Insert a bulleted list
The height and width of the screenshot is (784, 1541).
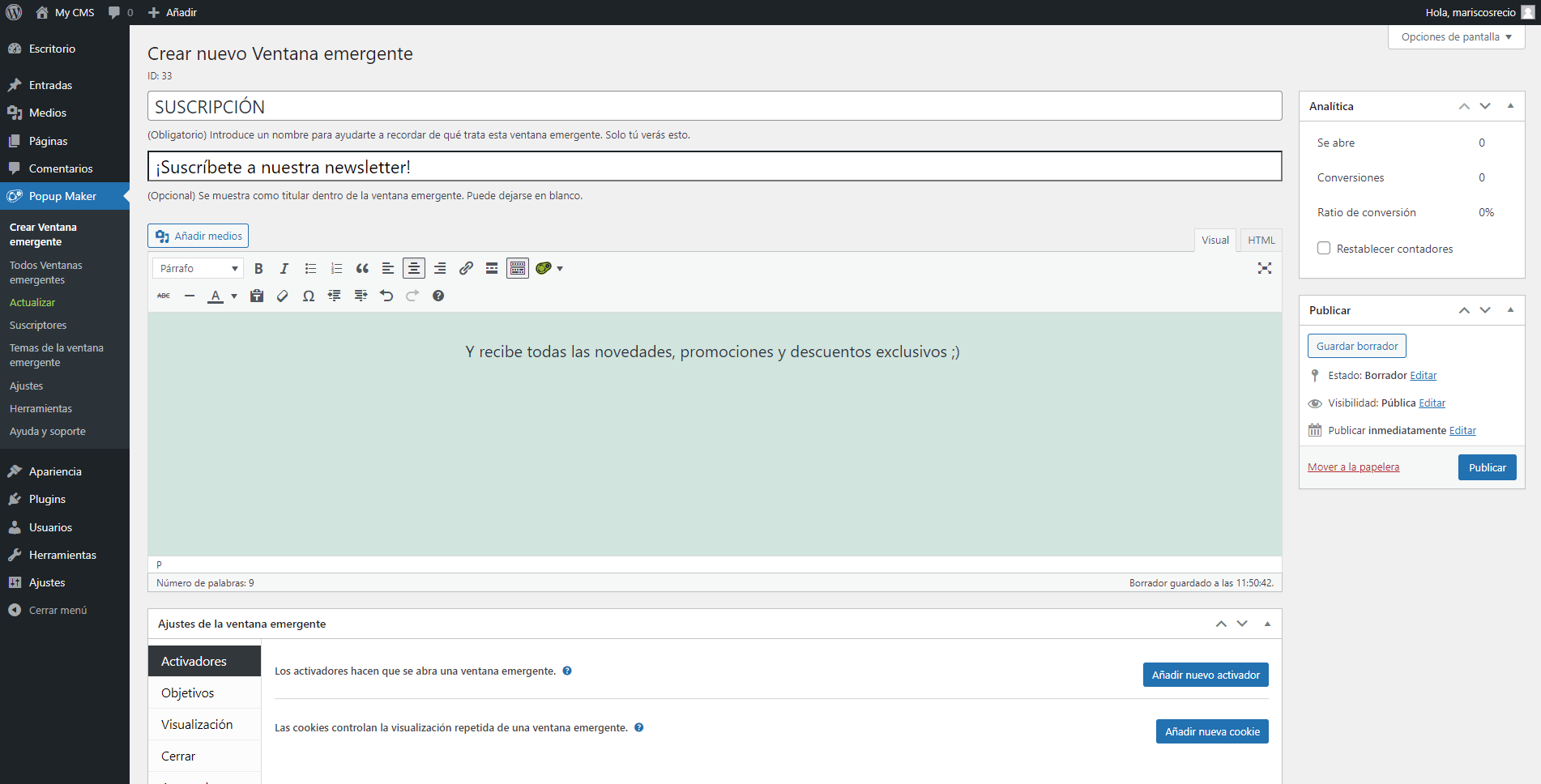coord(310,268)
